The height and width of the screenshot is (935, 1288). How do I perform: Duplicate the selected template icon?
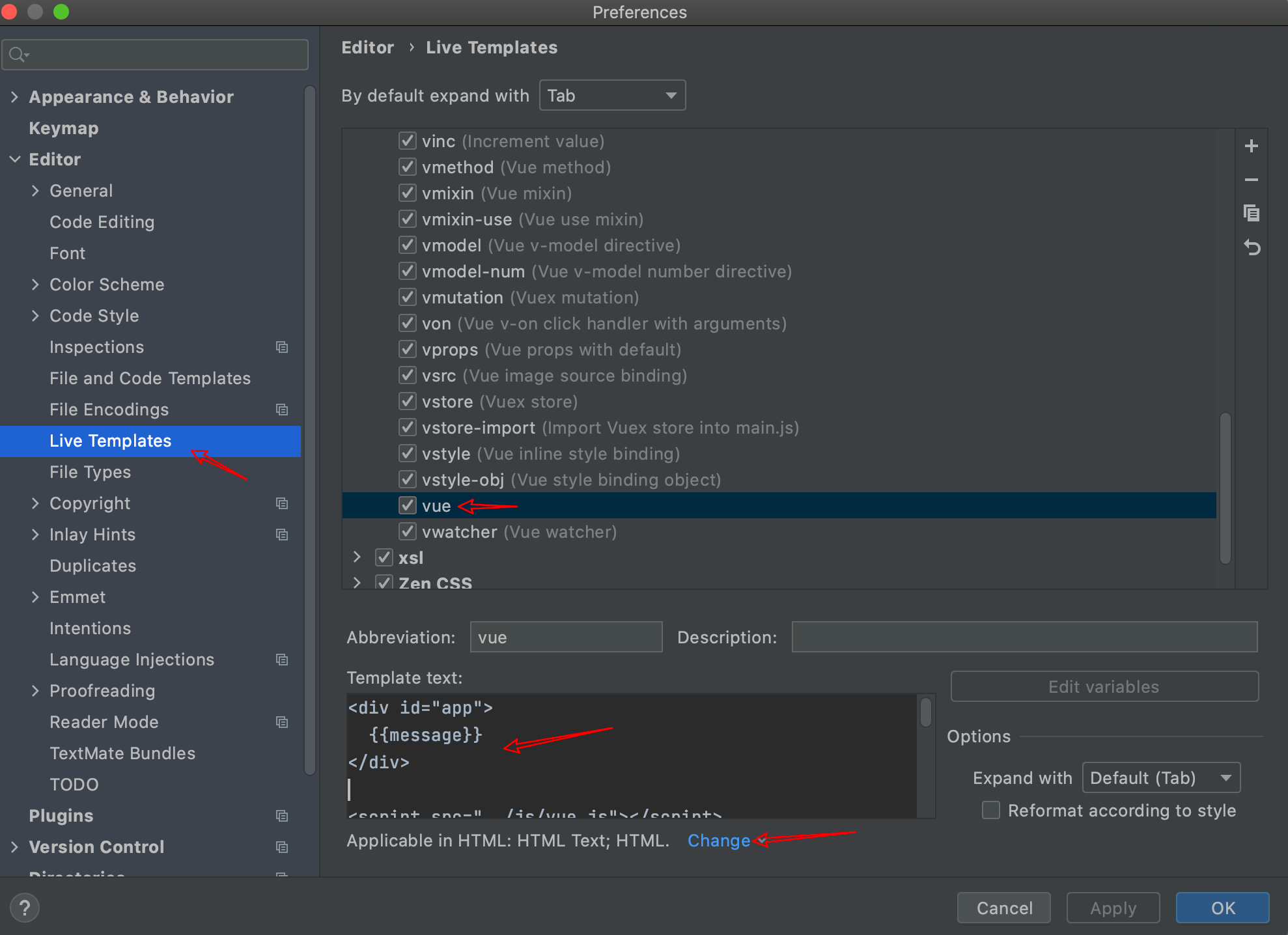tap(1251, 214)
